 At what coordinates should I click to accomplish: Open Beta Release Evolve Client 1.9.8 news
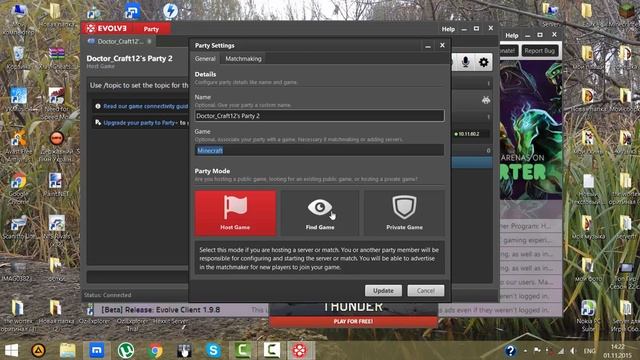pyautogui.click(x=160, y=310)
